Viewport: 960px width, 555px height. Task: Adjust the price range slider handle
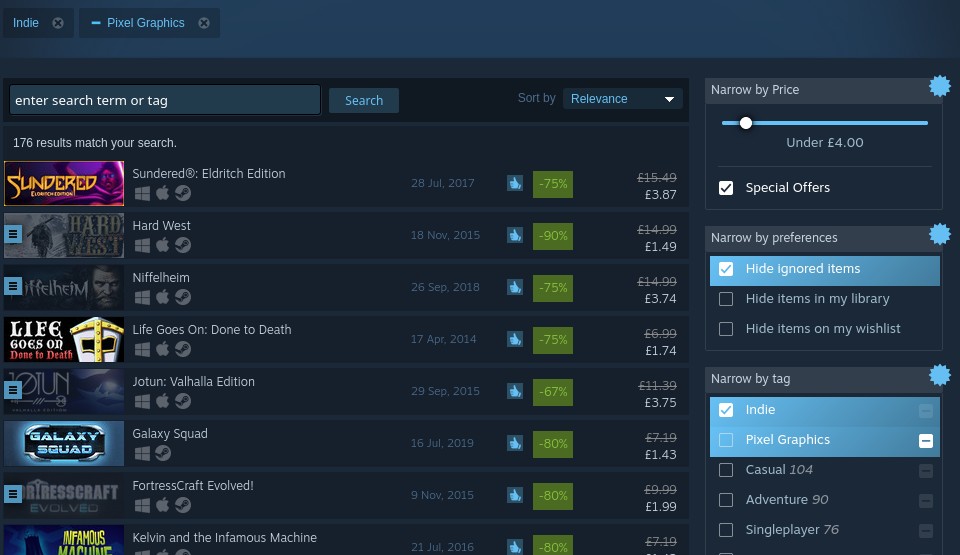coord(745,123)
